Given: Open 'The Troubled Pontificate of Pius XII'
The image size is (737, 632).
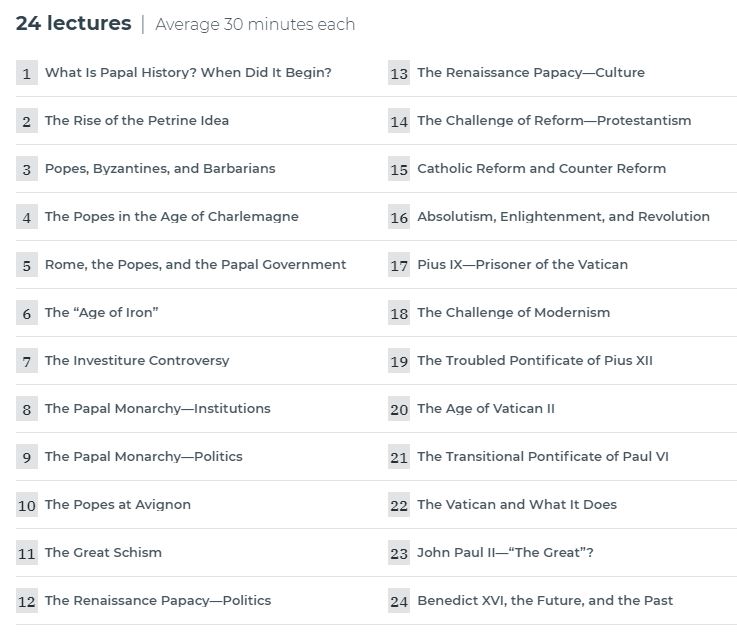Looking at the screenshot, I should [x=535, y=360].
